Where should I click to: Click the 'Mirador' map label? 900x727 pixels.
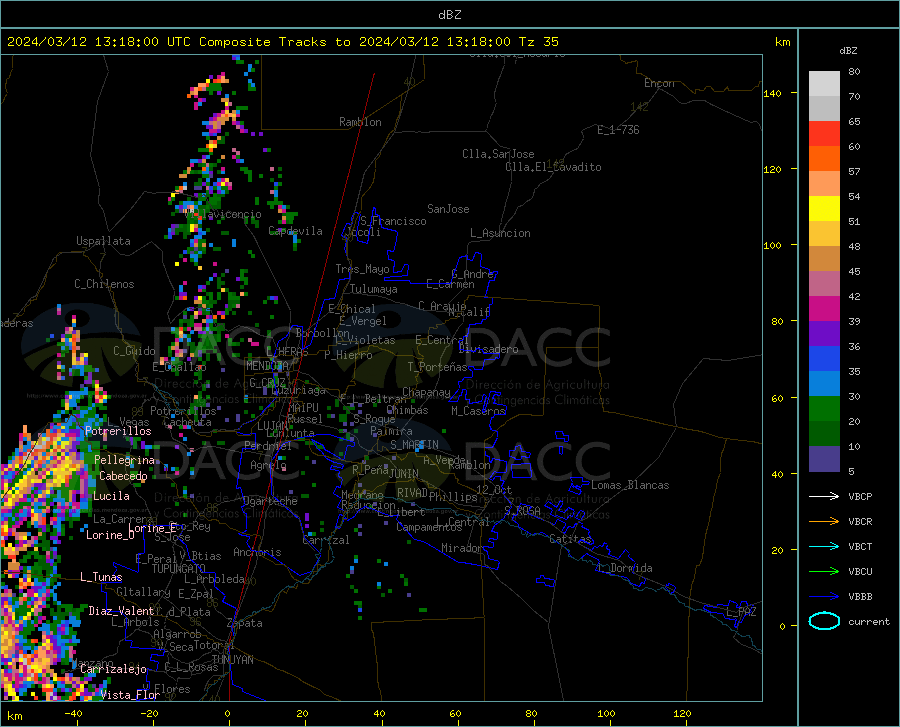coord(461,548)
